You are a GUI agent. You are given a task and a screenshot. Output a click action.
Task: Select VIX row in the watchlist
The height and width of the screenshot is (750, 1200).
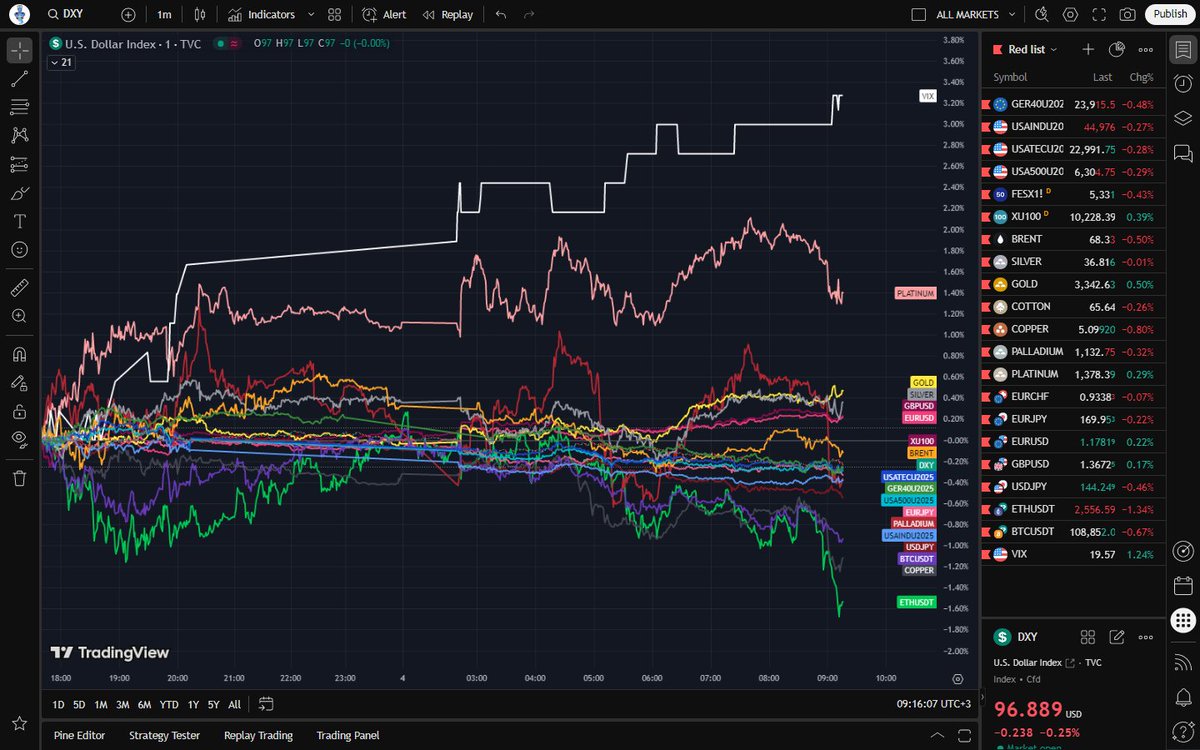click(x=1074, y=553)
